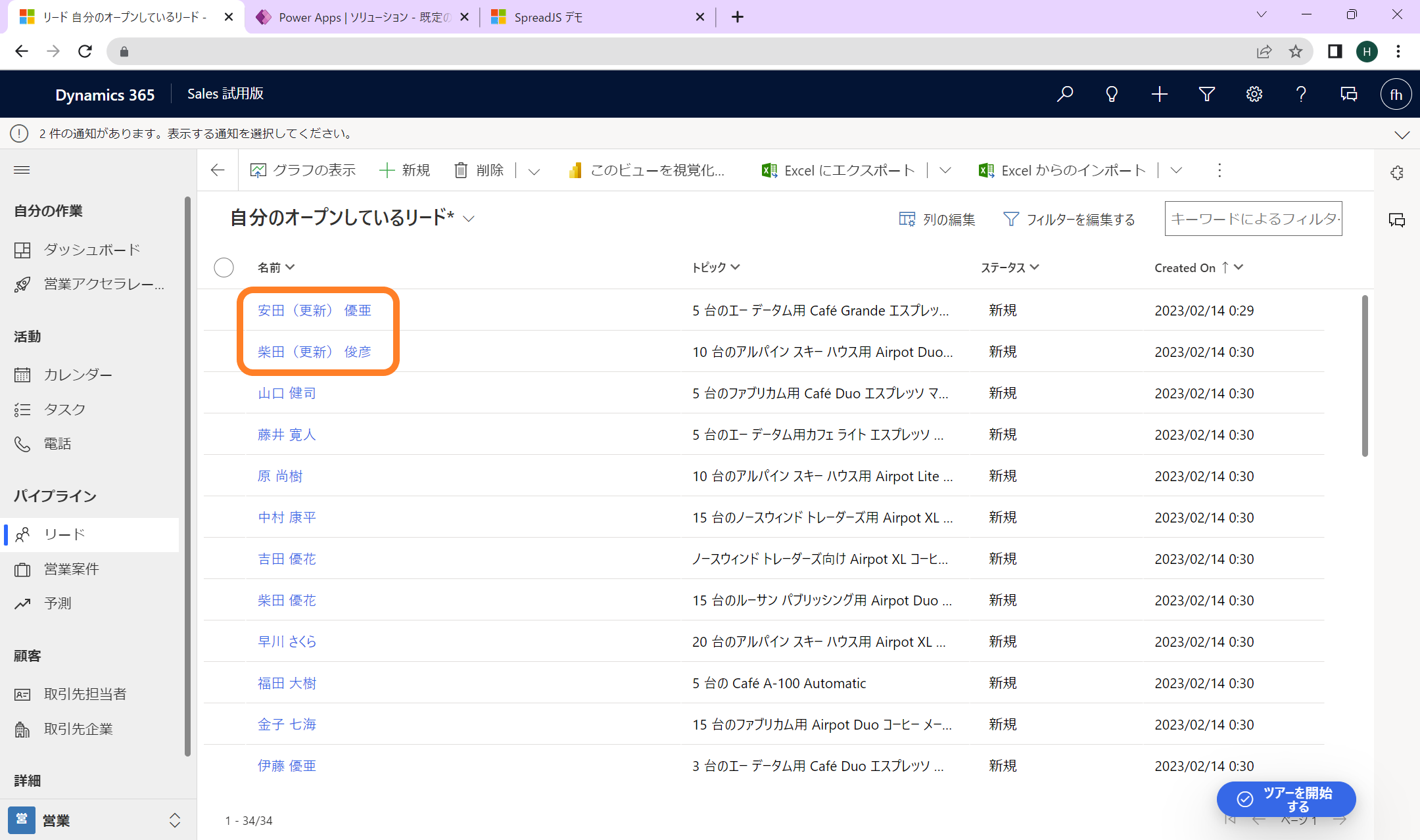Image resolution: width=1420 pixels, height=840 pixels.
Task: Click the help question mark icon
Action: click(1301, 94)
